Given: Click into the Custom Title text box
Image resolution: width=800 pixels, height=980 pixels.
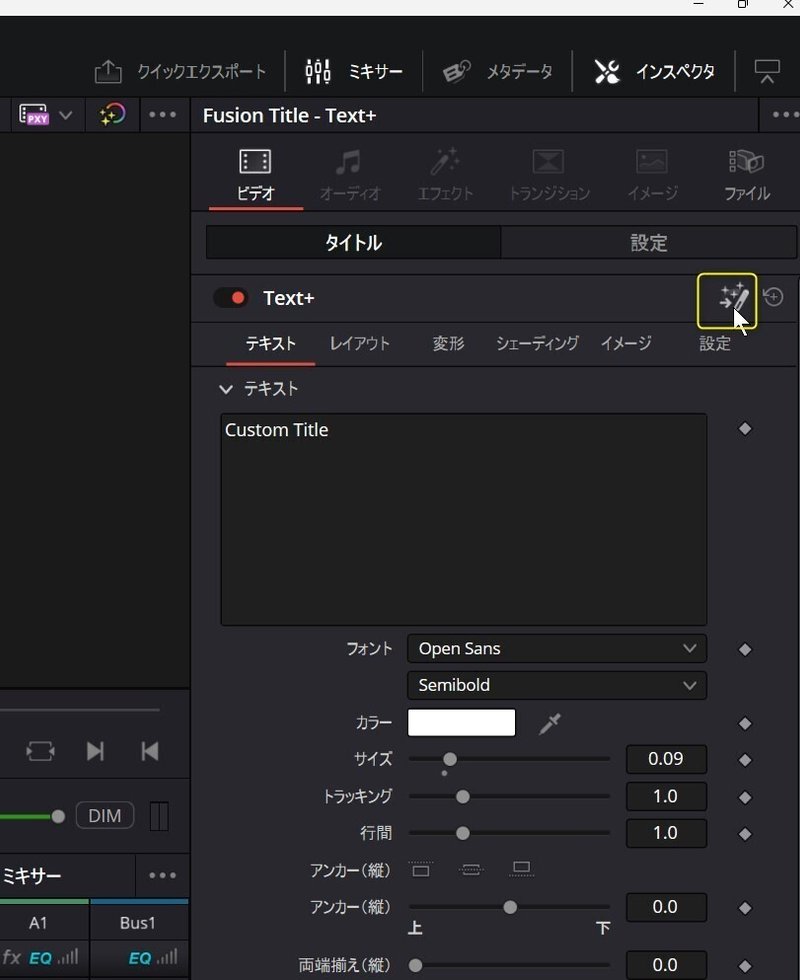Looking at the screenshot, I should click(x=464, y=519).
